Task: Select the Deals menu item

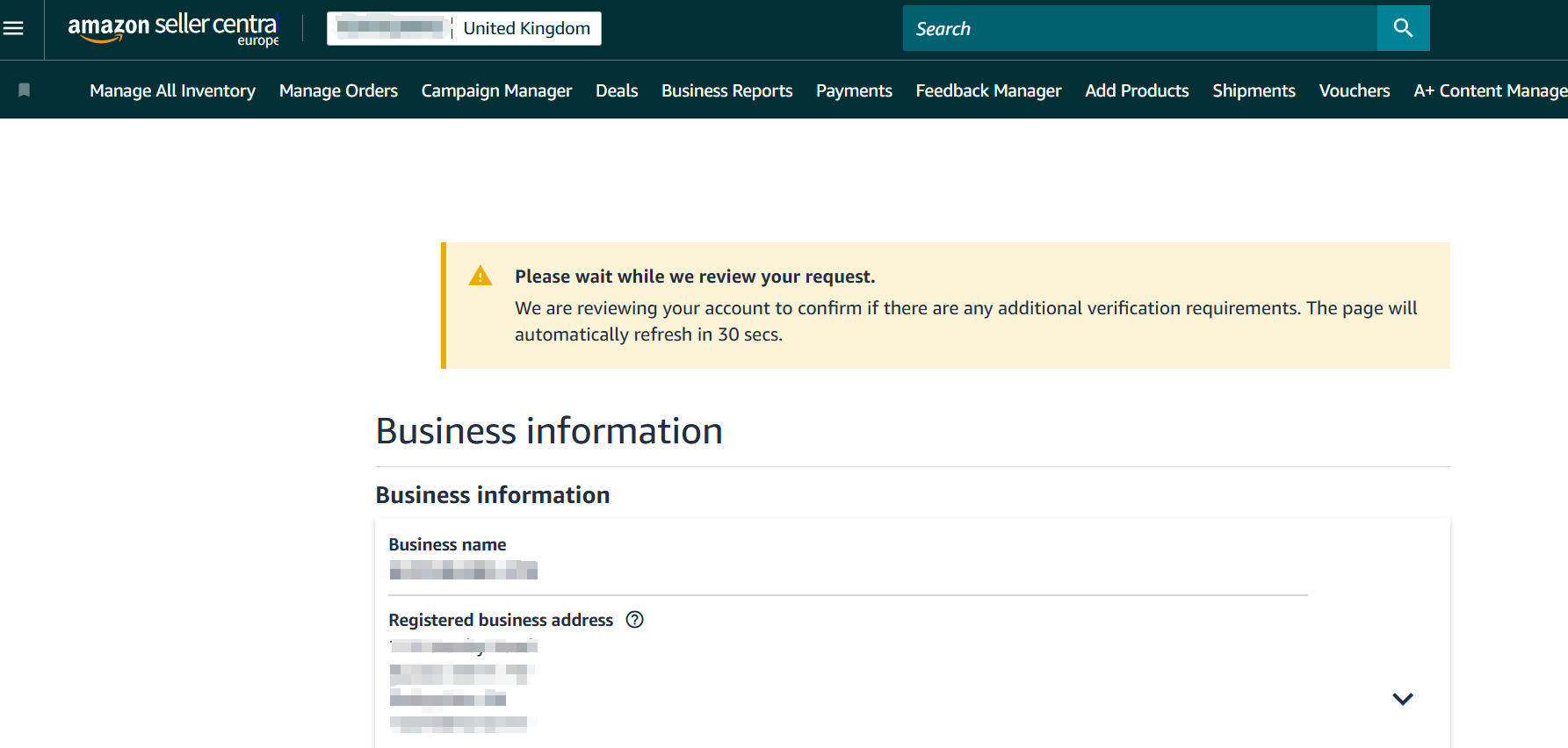Action: point(617,90)
